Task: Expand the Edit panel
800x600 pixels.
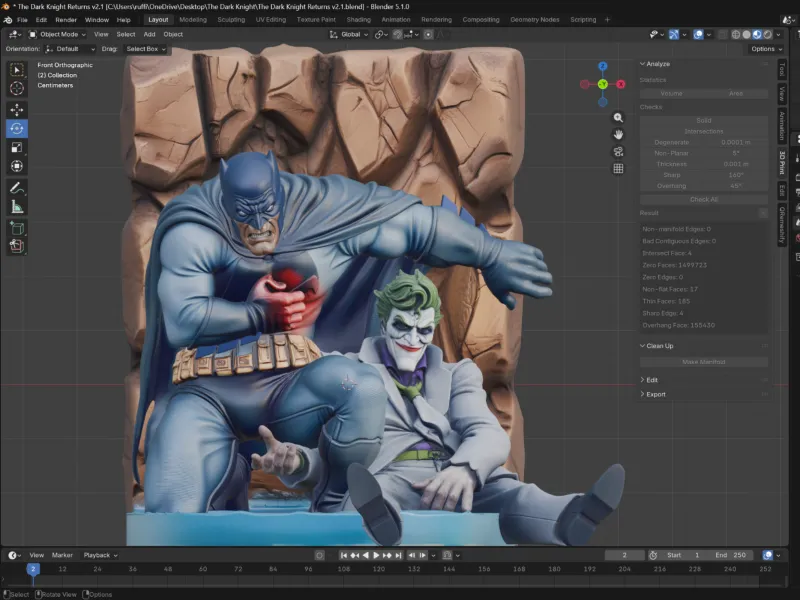Action: [x=648, y=380]
